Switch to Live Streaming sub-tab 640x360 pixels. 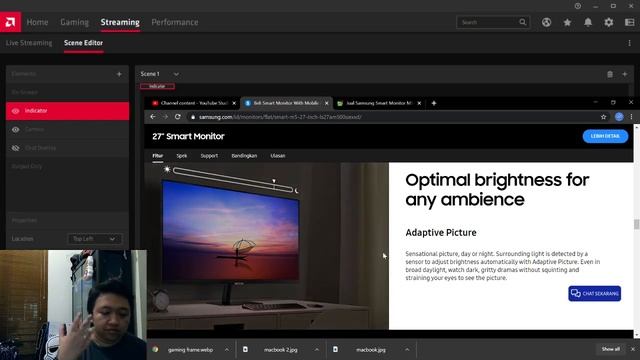29,43
